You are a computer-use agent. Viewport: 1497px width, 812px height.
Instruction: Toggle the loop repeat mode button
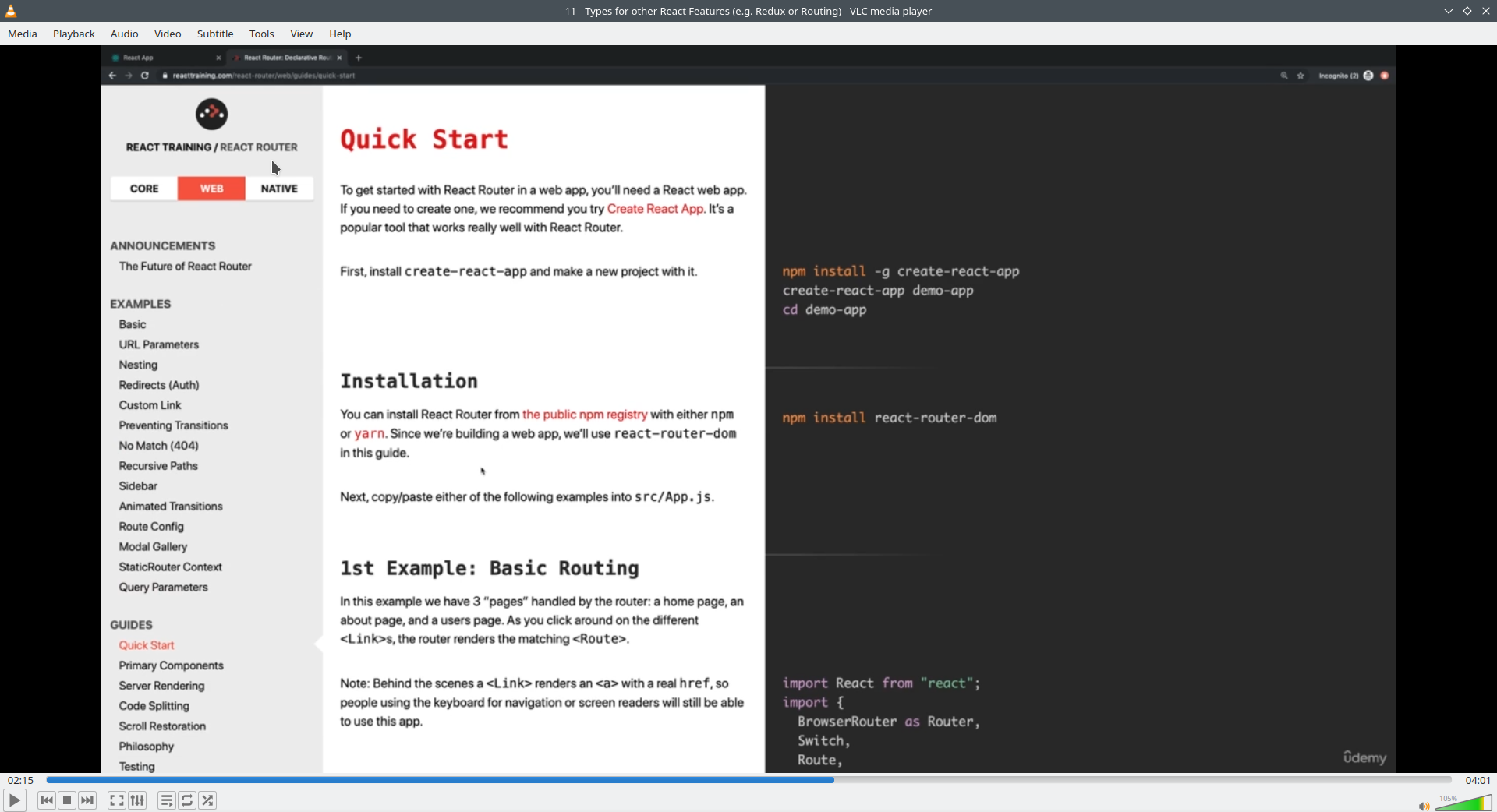point(187,800)
